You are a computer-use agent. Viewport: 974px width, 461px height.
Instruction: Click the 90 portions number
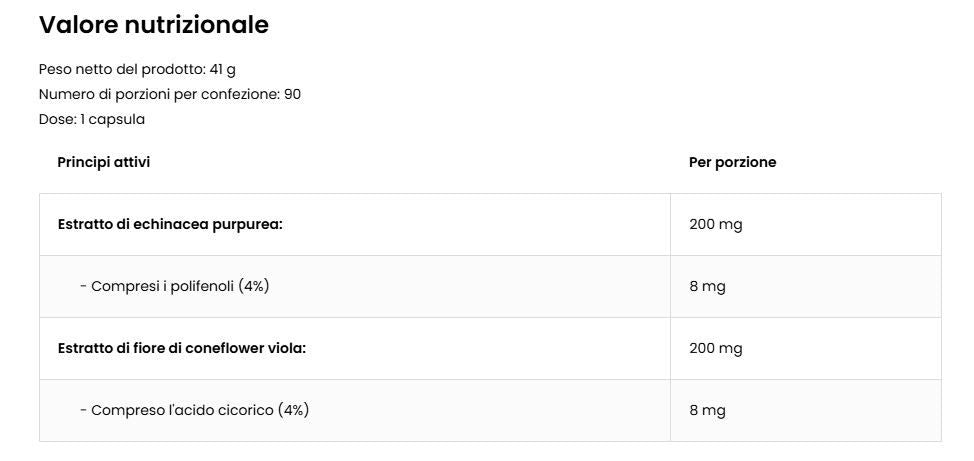[x=292, y=95]
